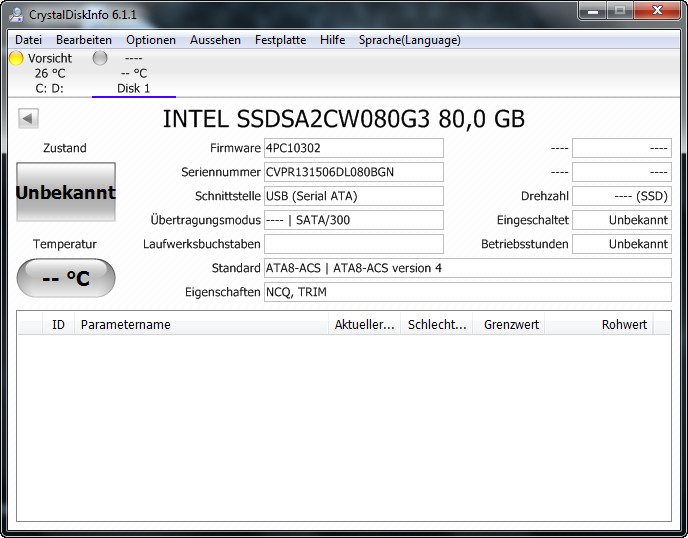The image size is (688, 538).
Task: Open the Optionen menu
Action: (151, 40)
